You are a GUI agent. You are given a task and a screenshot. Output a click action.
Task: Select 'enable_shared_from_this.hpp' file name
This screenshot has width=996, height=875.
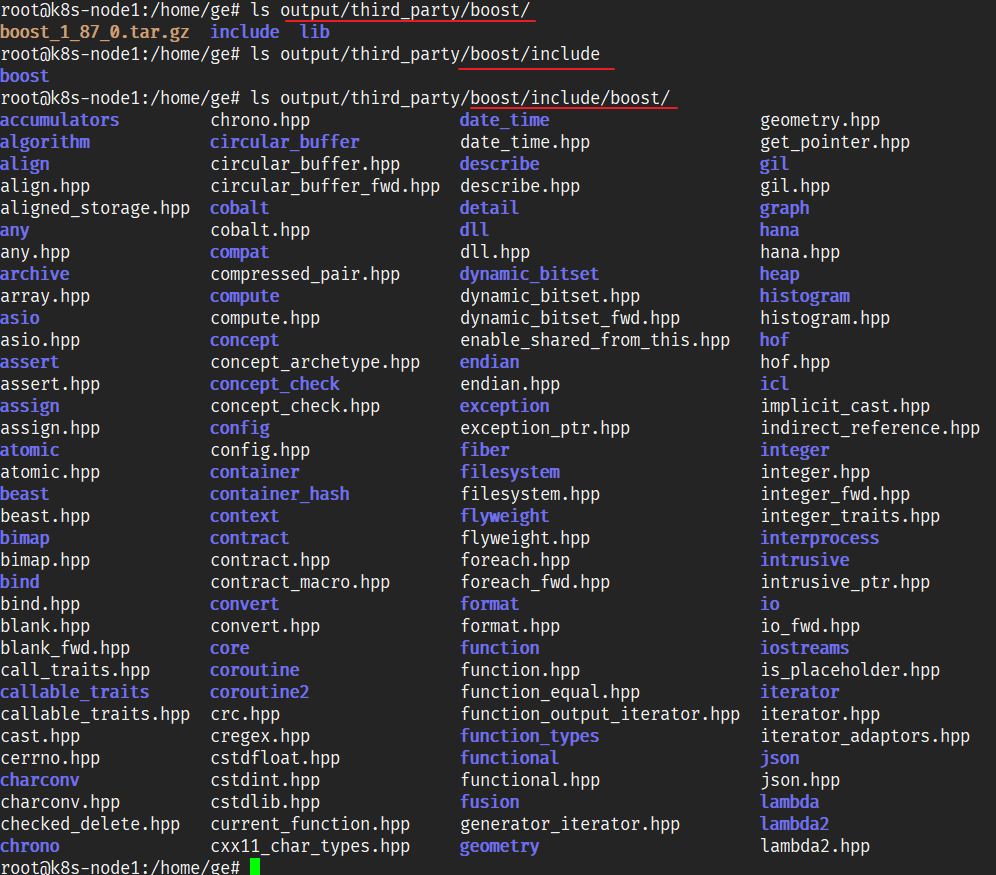[x=595, y=340]
